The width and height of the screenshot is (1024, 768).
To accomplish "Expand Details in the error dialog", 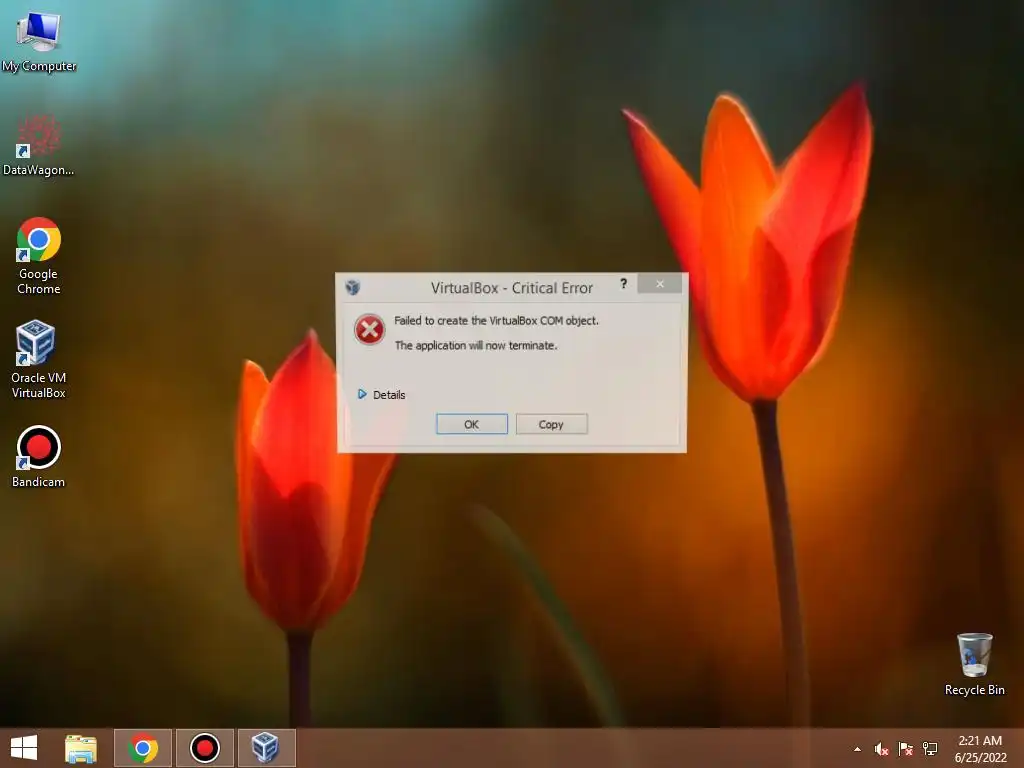I will [x=381, y=394].
